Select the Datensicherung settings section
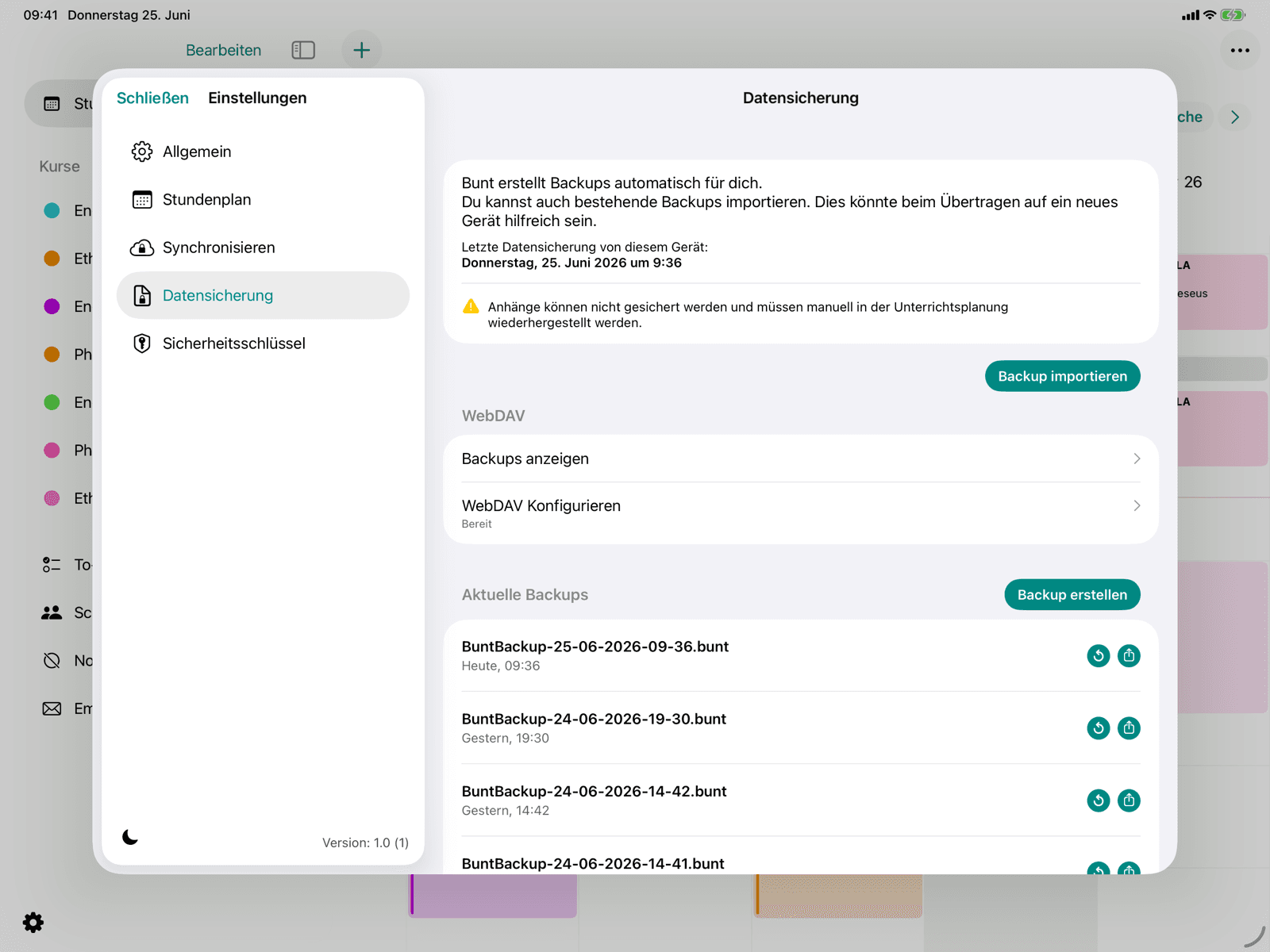This screenshot has height=952, width=1270. 263,295
